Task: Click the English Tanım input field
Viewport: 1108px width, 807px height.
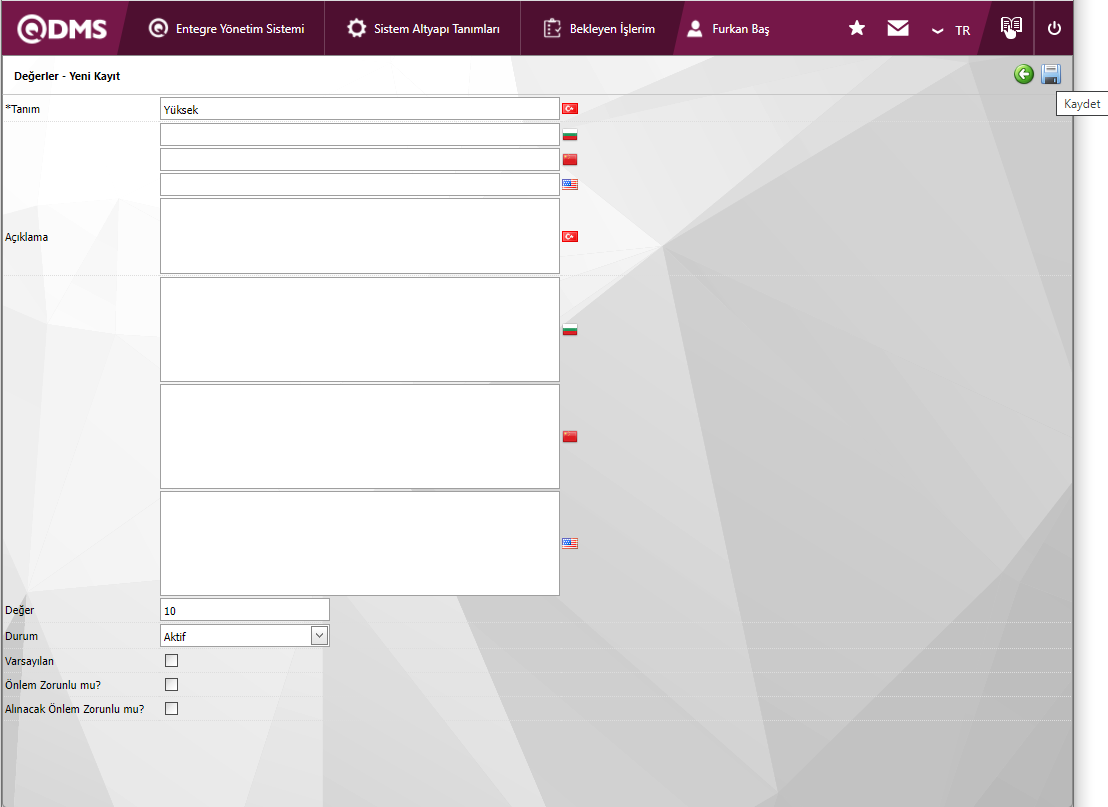Action: [360, 184]
